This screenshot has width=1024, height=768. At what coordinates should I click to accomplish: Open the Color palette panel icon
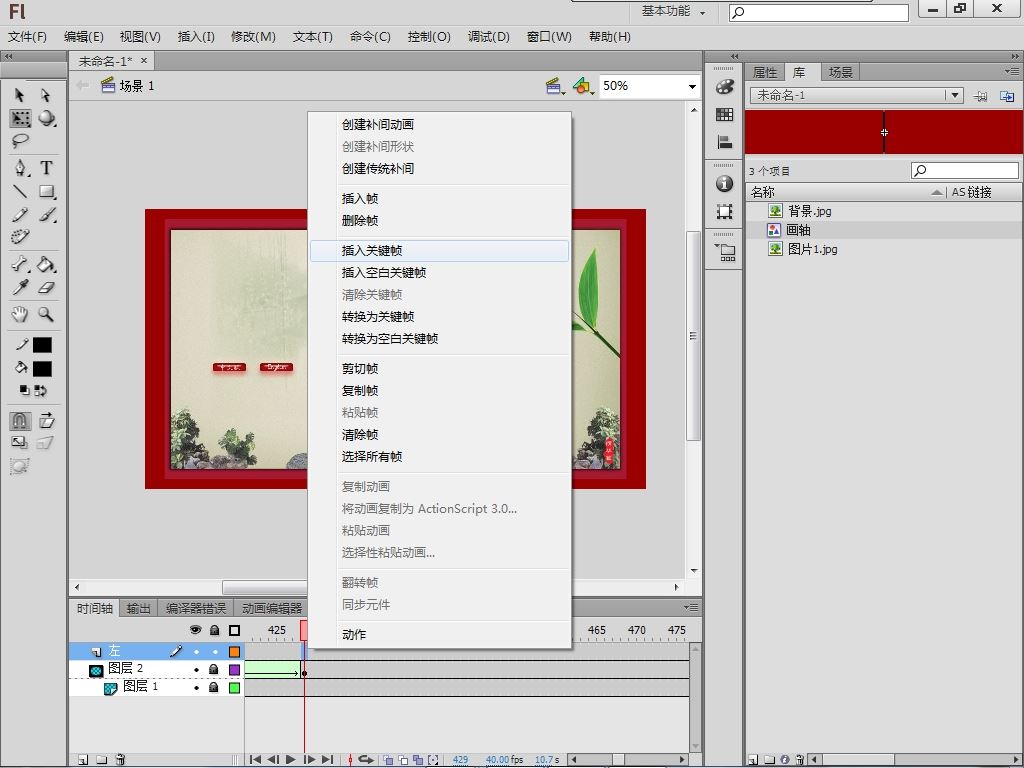point(725,87)
